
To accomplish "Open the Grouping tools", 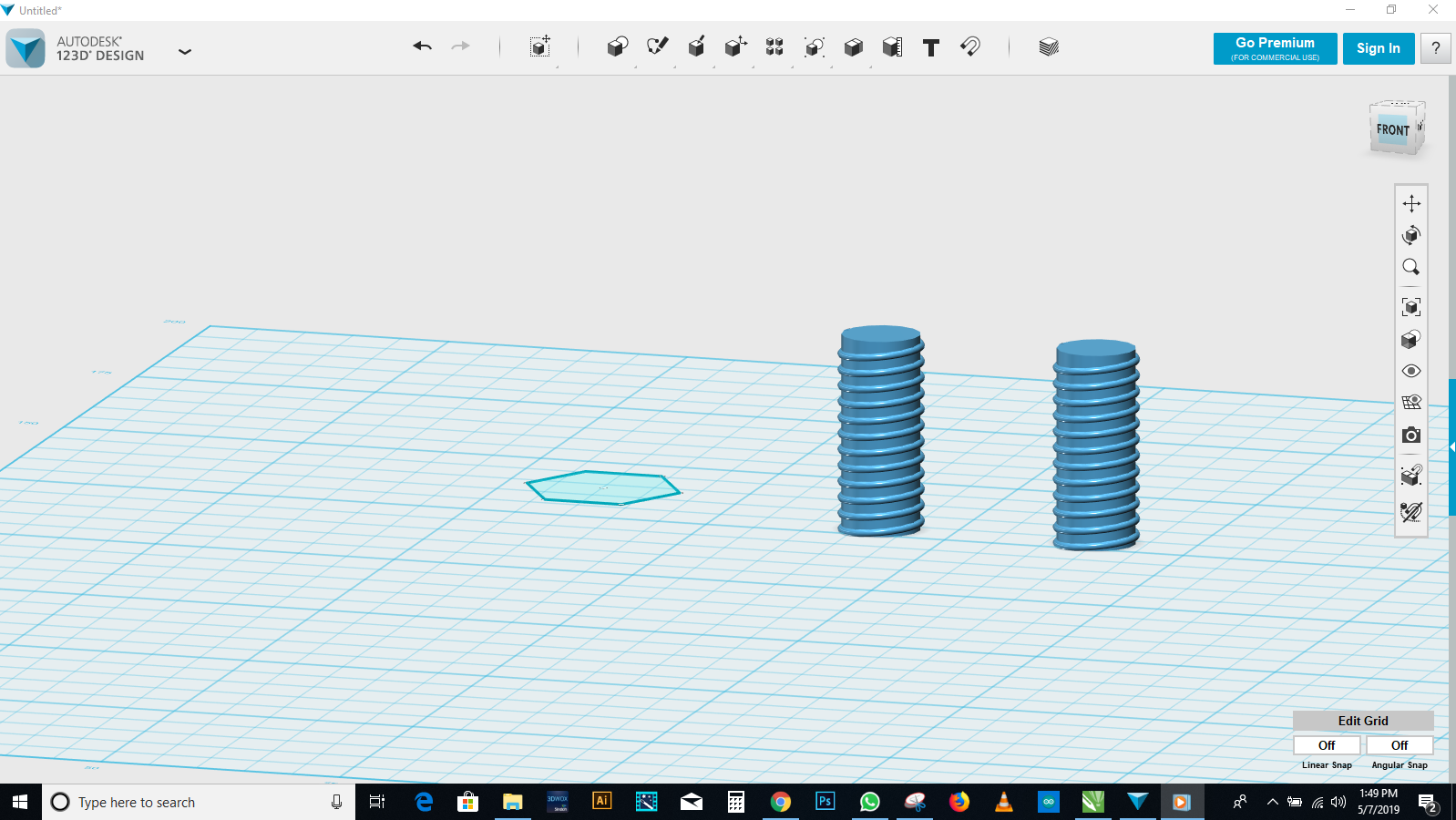I will 814,46.
